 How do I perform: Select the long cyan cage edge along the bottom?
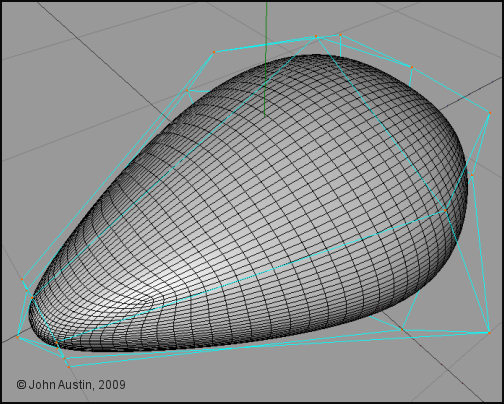(279, 349)
